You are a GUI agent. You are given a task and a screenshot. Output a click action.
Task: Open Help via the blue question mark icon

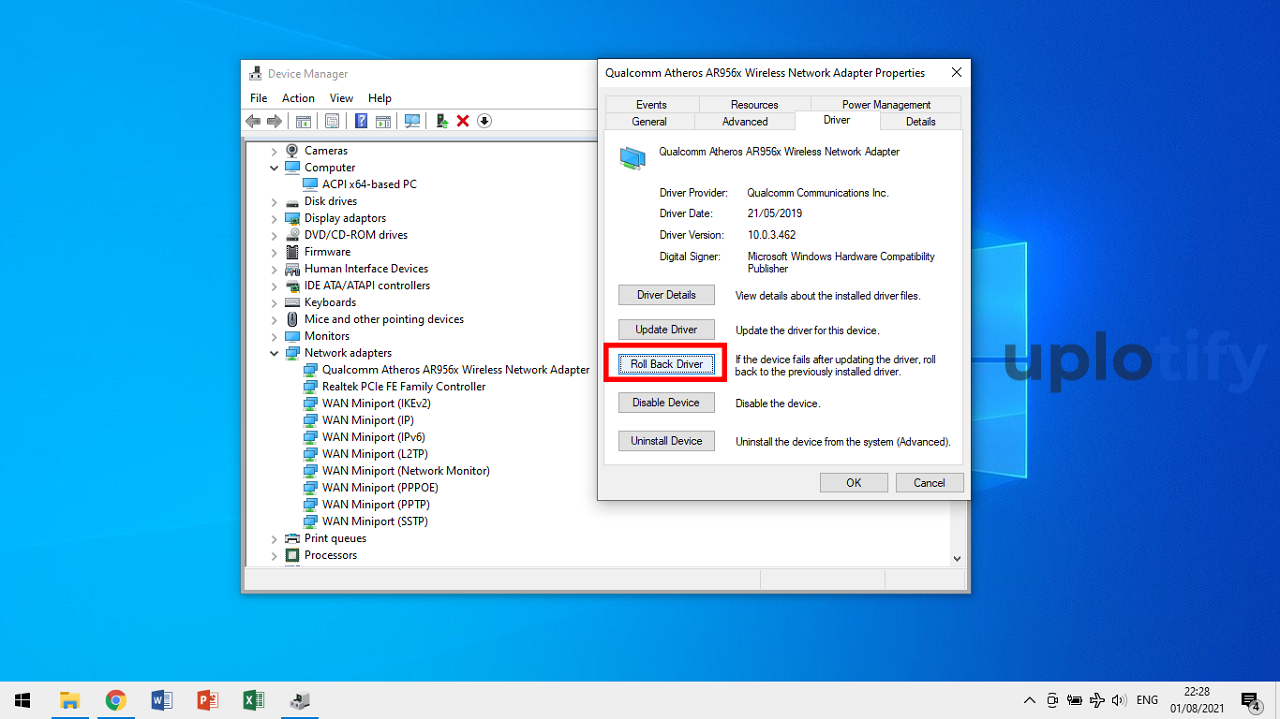(x=361, y=121)
